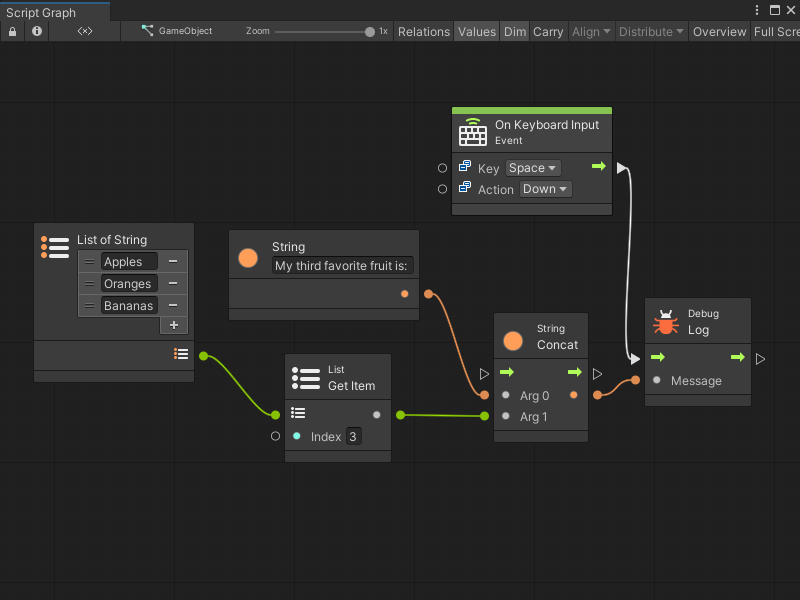Click the lock icon in the graph toolbar
This screenshot has height=600, width=800.
click(10, 31)
